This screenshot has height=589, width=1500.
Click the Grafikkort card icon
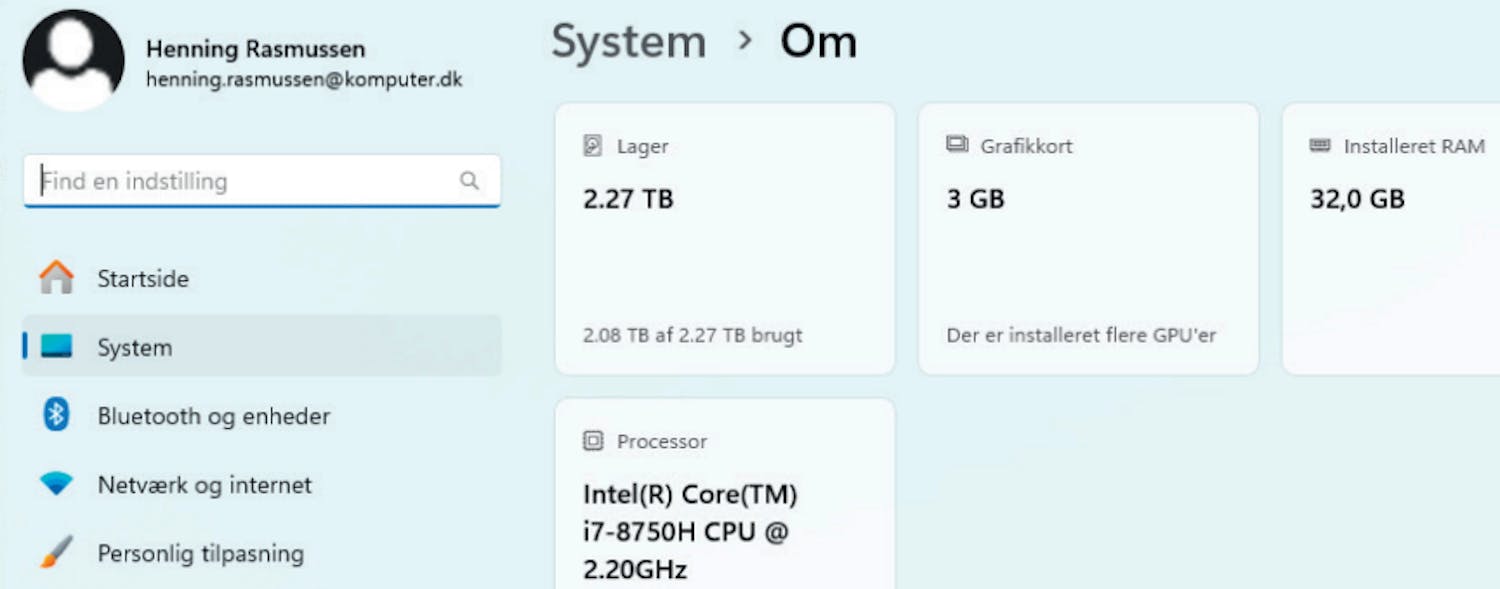(957, 146)
